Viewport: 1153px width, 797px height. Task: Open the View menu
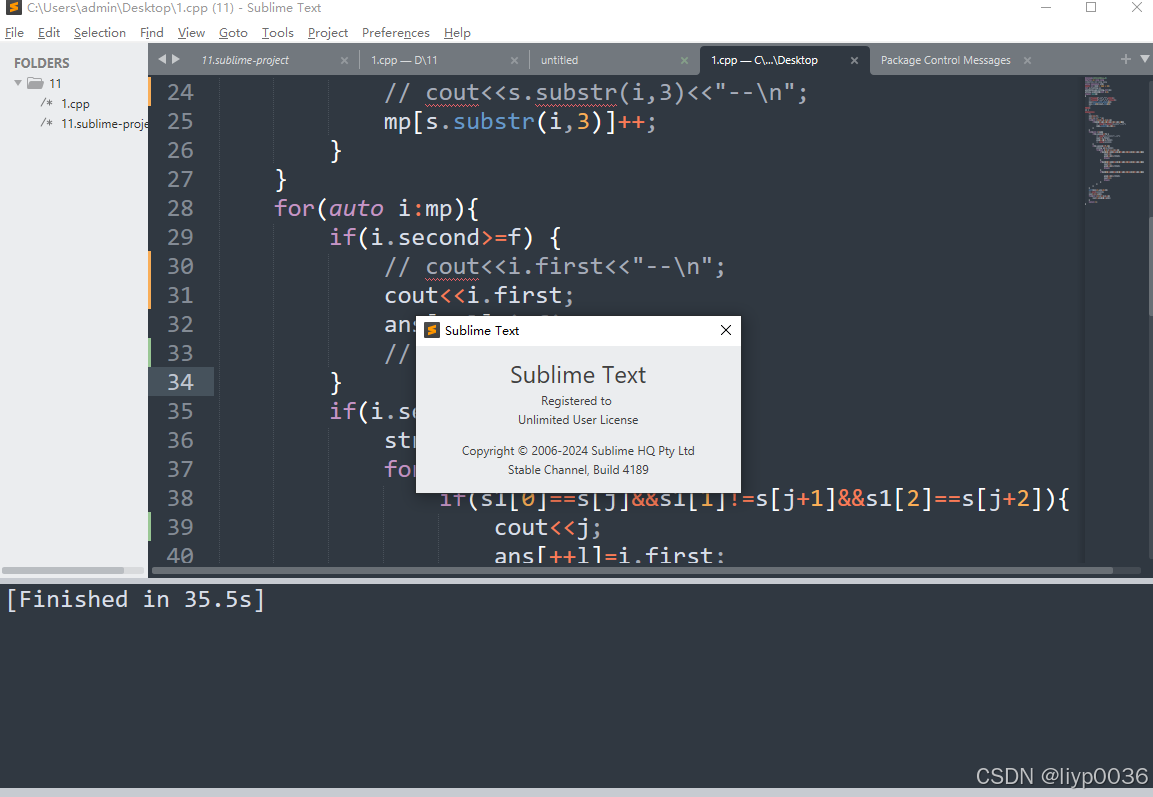pyautogui.click(x=191, y=32)
